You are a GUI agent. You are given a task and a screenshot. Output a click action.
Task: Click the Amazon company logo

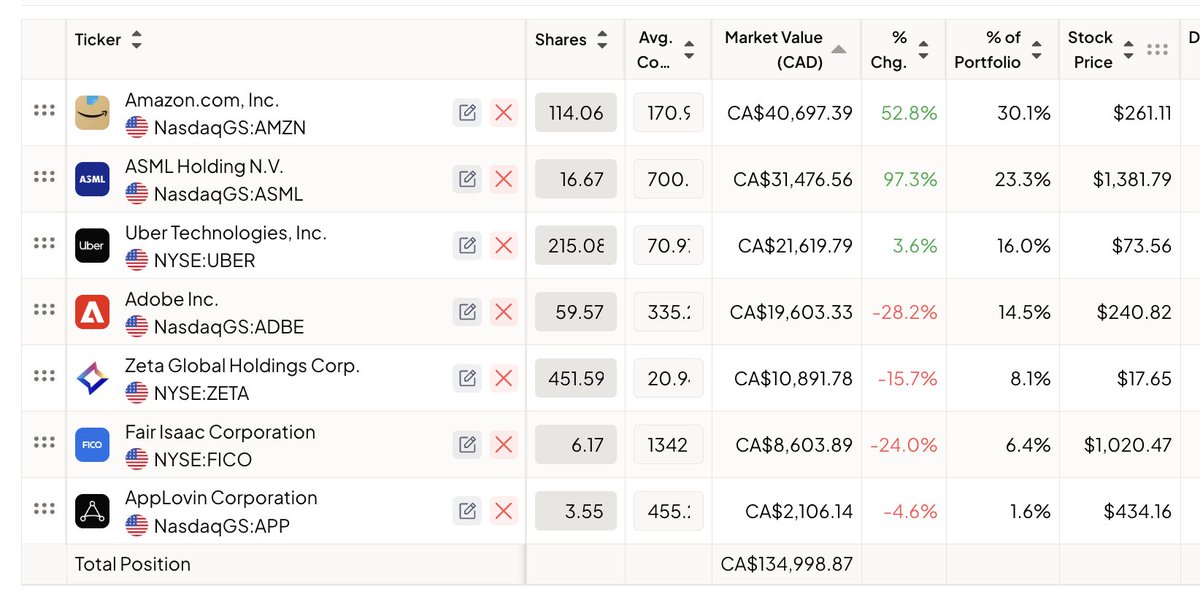click(92, 113)
